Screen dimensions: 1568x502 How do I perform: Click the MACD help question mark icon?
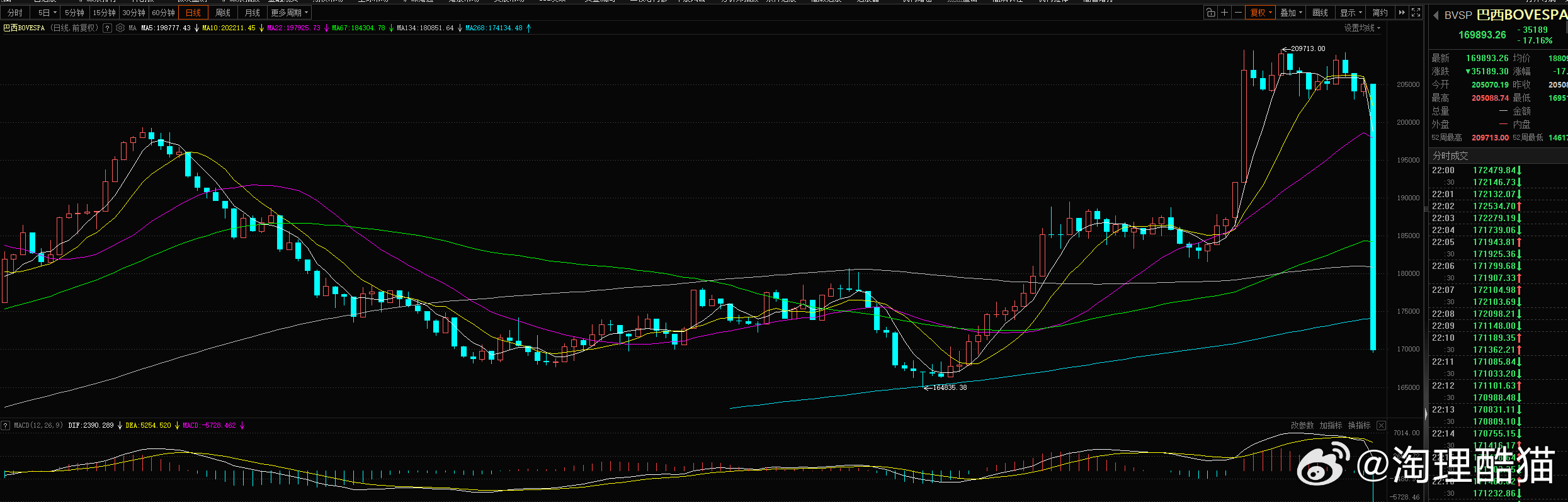click(5, 426)
